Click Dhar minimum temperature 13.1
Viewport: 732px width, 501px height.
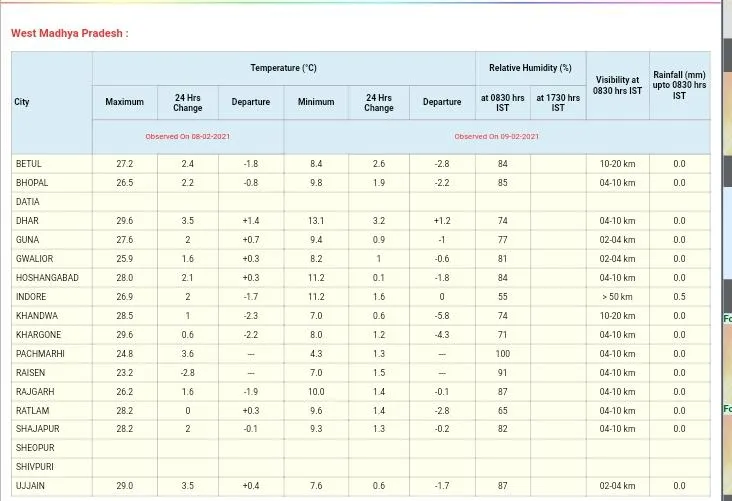[316, 221]
